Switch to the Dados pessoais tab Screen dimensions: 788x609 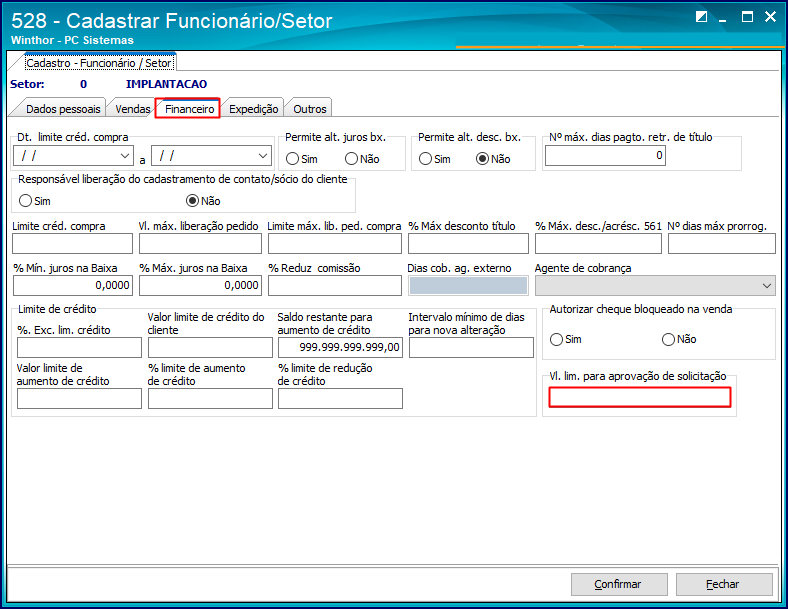tap(63, 109)
